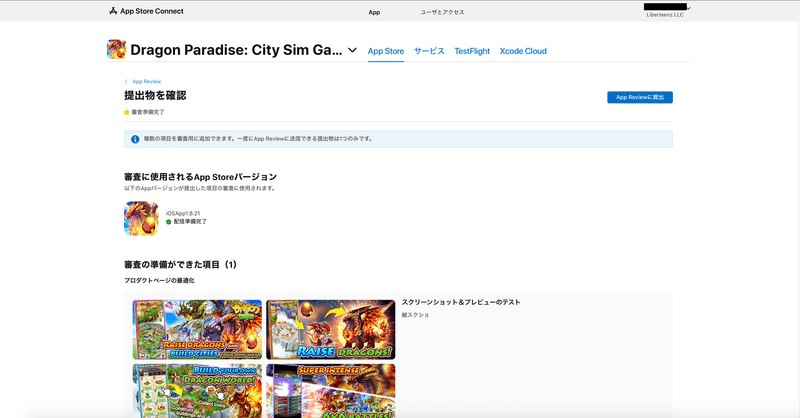Switch to the TestFlight tab
The image size is (800, 418).
coord(472,51)
